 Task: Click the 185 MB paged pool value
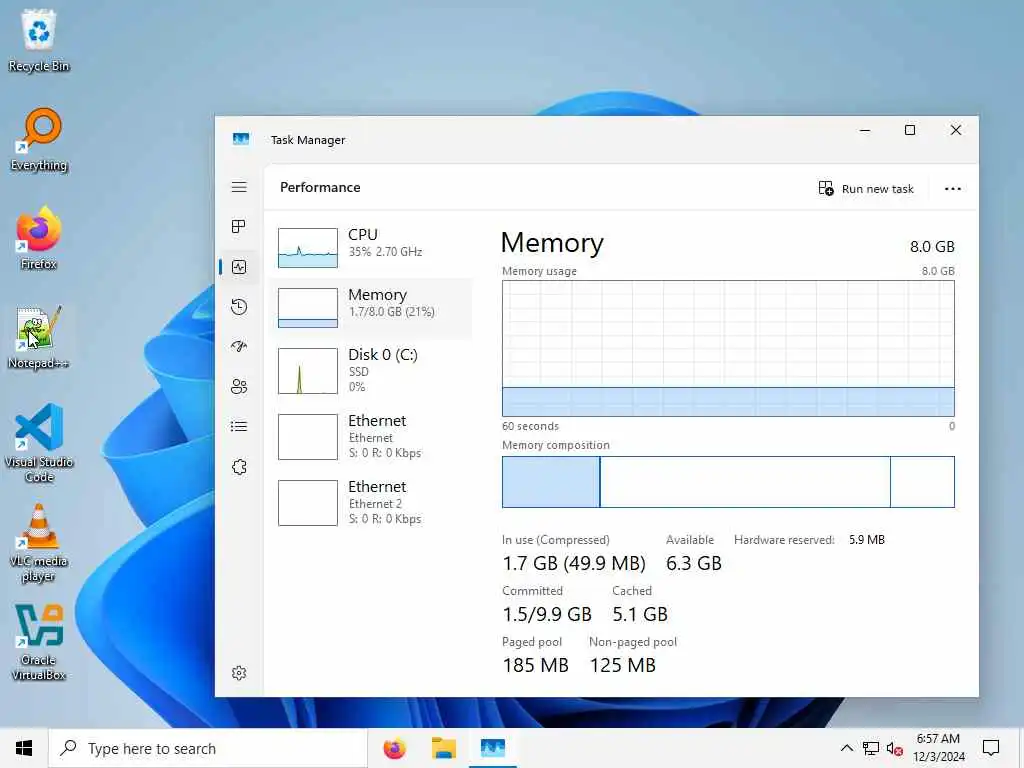[536, 665]
